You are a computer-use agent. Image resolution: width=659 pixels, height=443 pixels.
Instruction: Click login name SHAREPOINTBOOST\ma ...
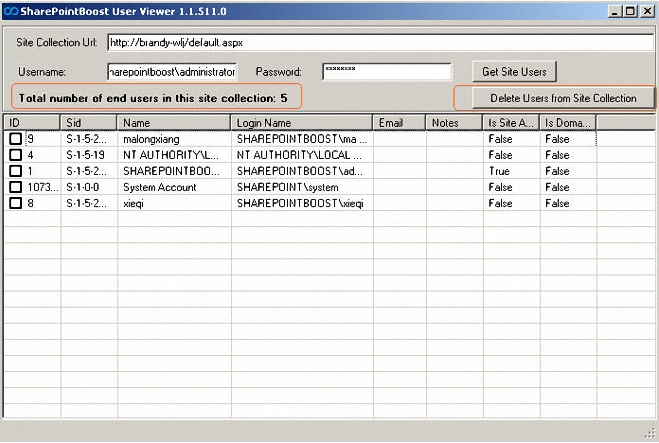pyautogui.click(x=302, y=139)
